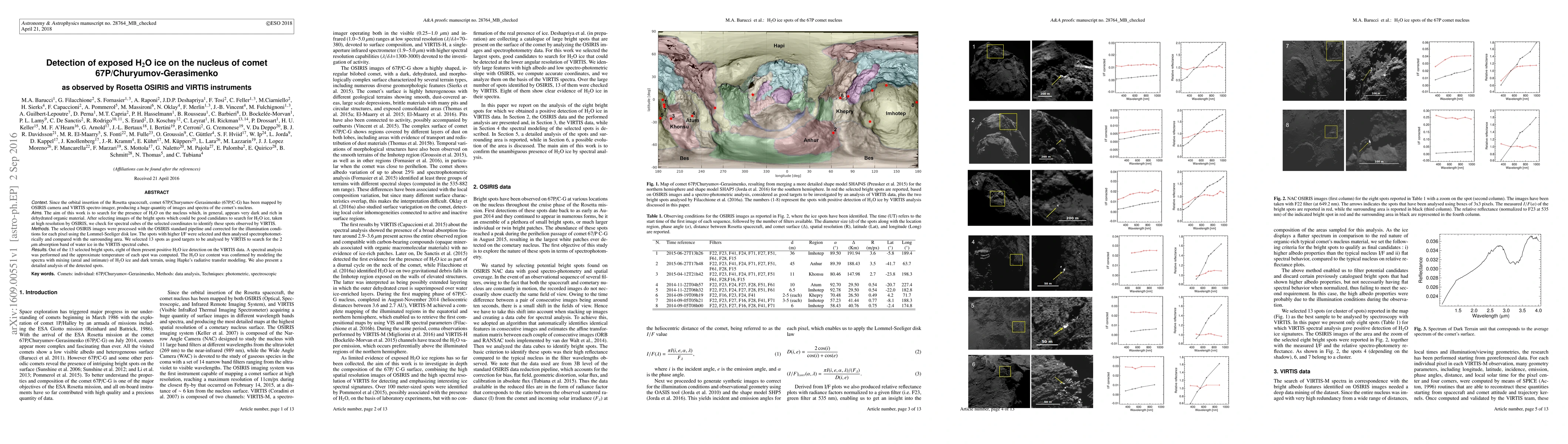The width and height of the screenshot is (1568, 444).
Task: Click 'Article number, page 1 of 13' footer
Action: click(267, 409)
